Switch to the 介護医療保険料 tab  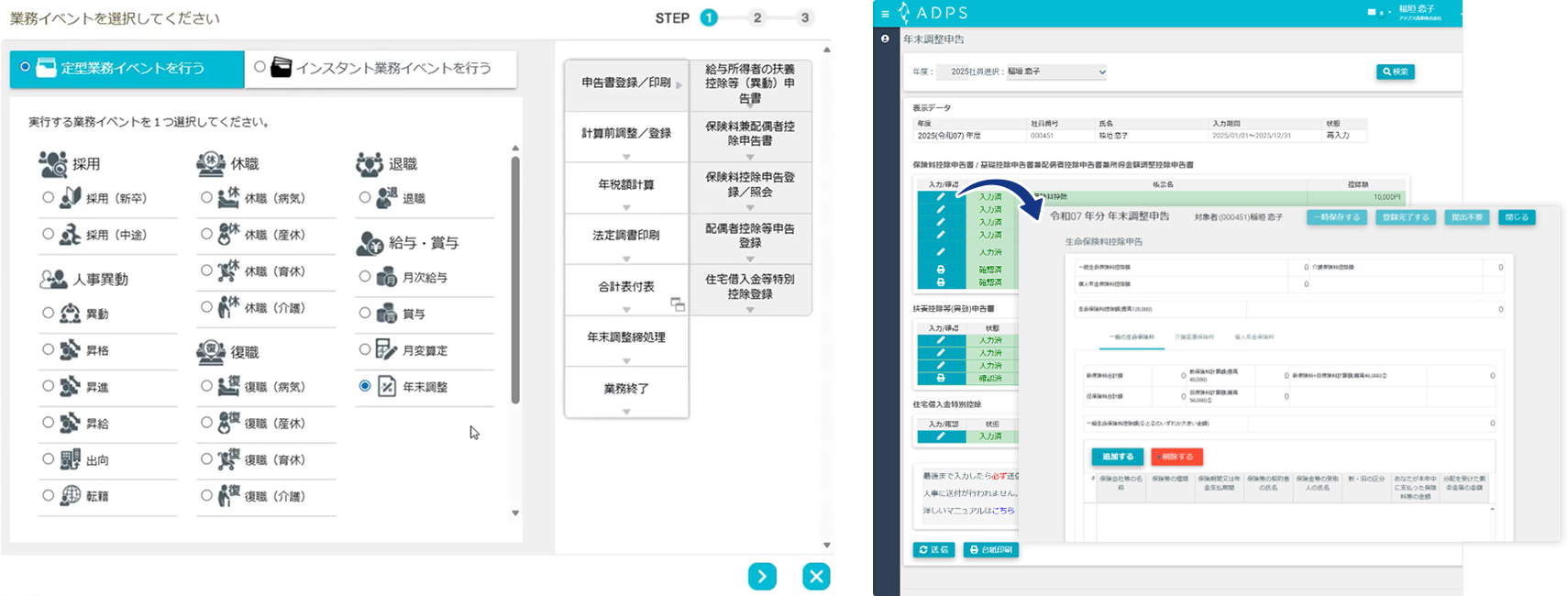coord(1194,337)
